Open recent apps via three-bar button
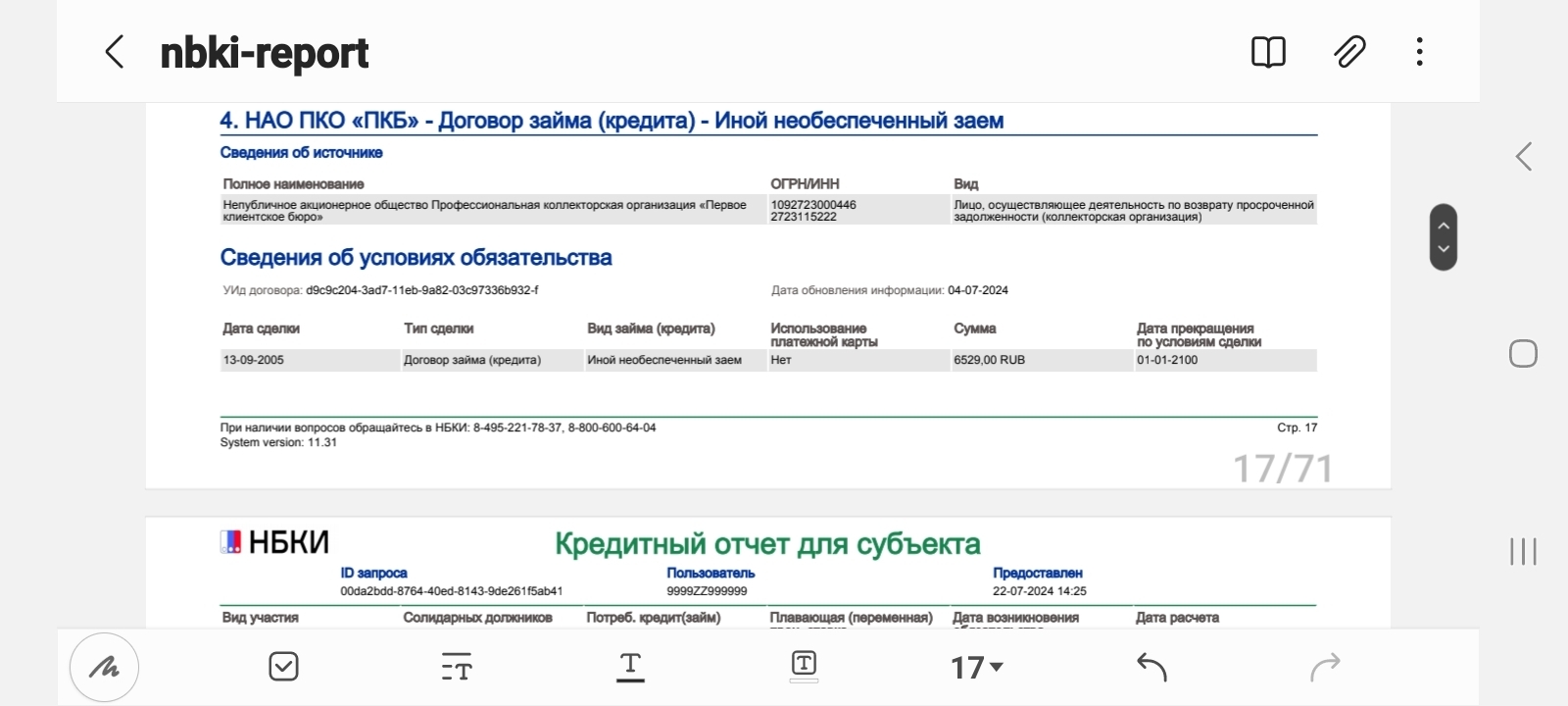 (1523, 551)
